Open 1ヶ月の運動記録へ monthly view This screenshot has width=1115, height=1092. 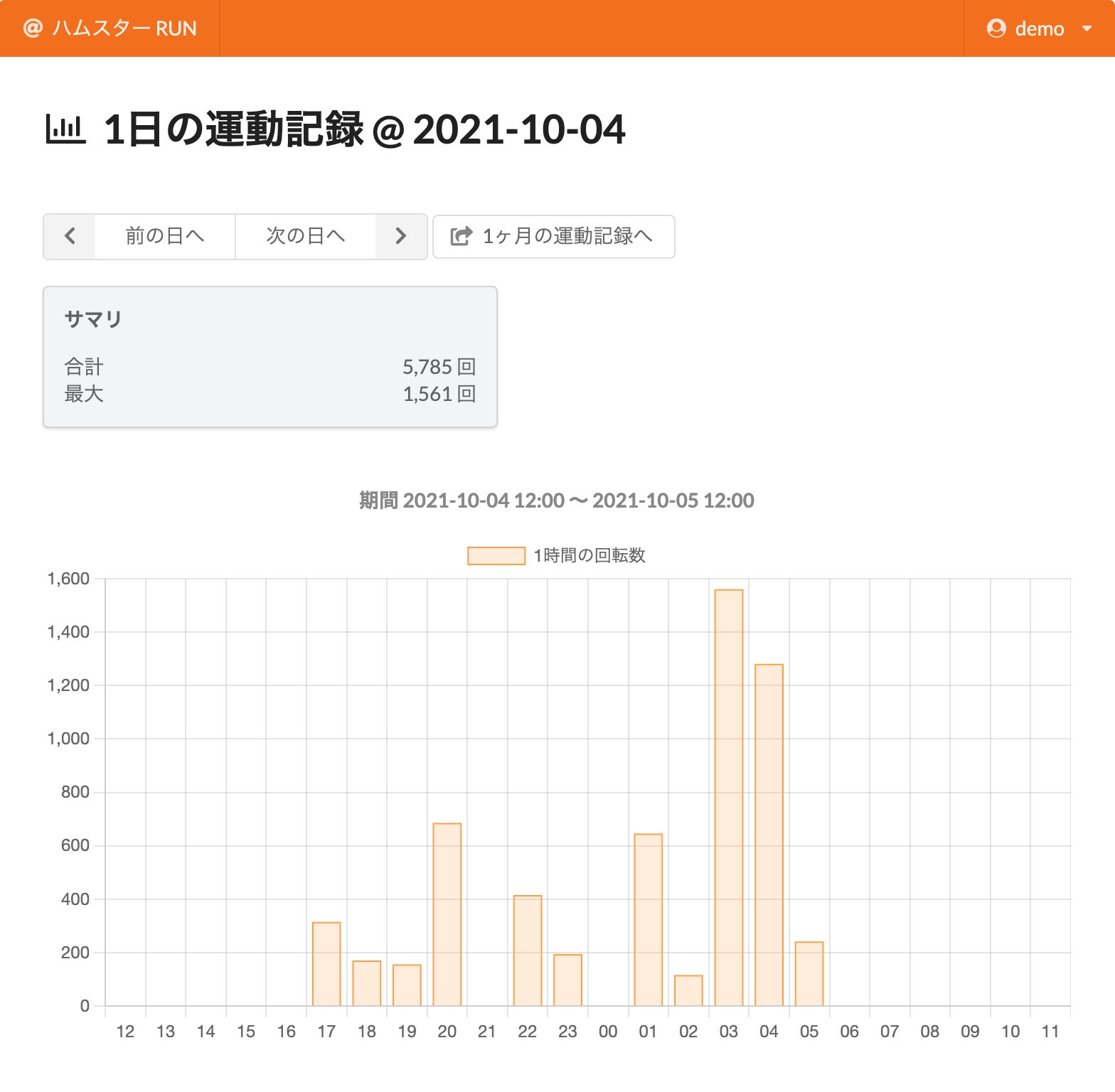(x=567, y=236)
